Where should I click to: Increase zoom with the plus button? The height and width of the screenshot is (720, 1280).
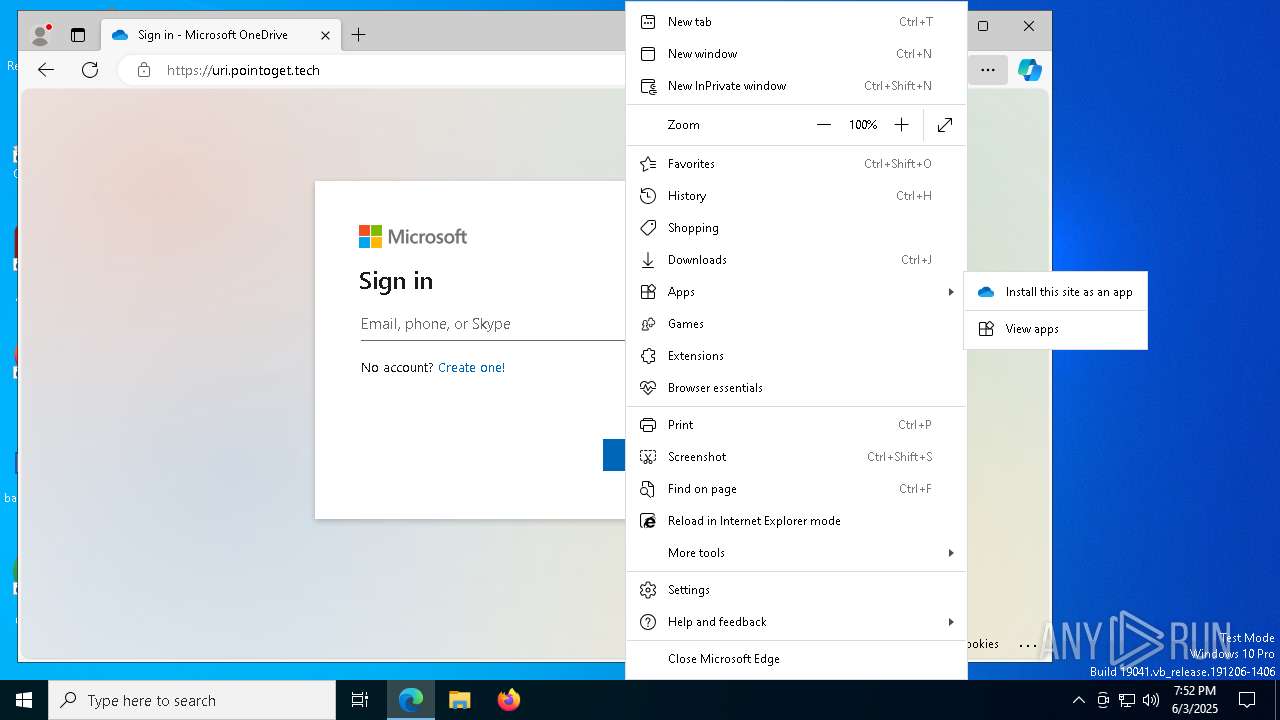(x=901, y=125)
